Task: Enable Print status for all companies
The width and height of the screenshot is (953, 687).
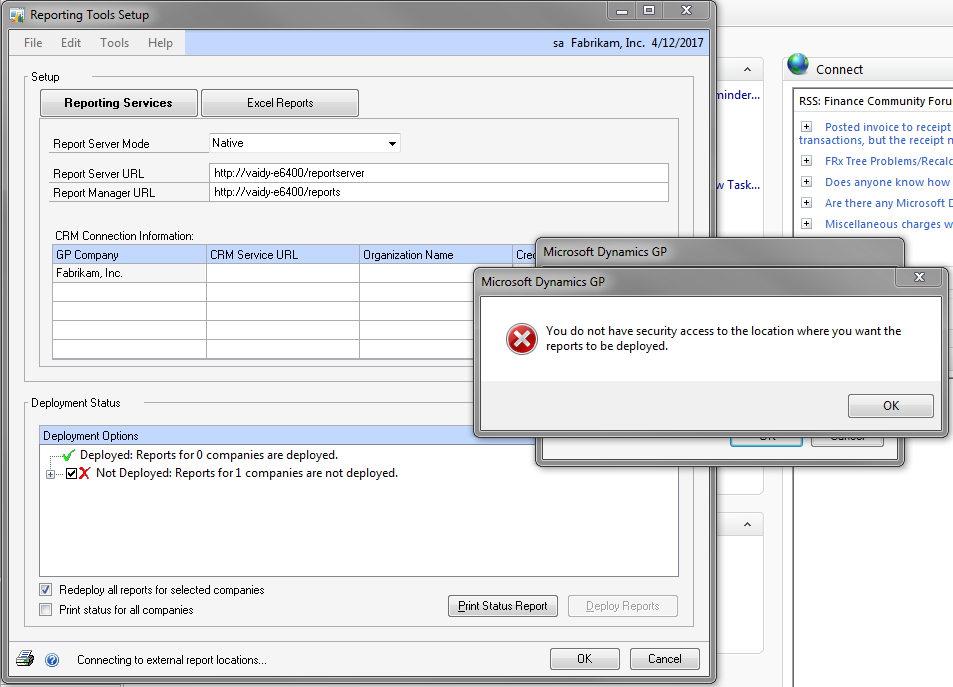Action: point(45,610)
